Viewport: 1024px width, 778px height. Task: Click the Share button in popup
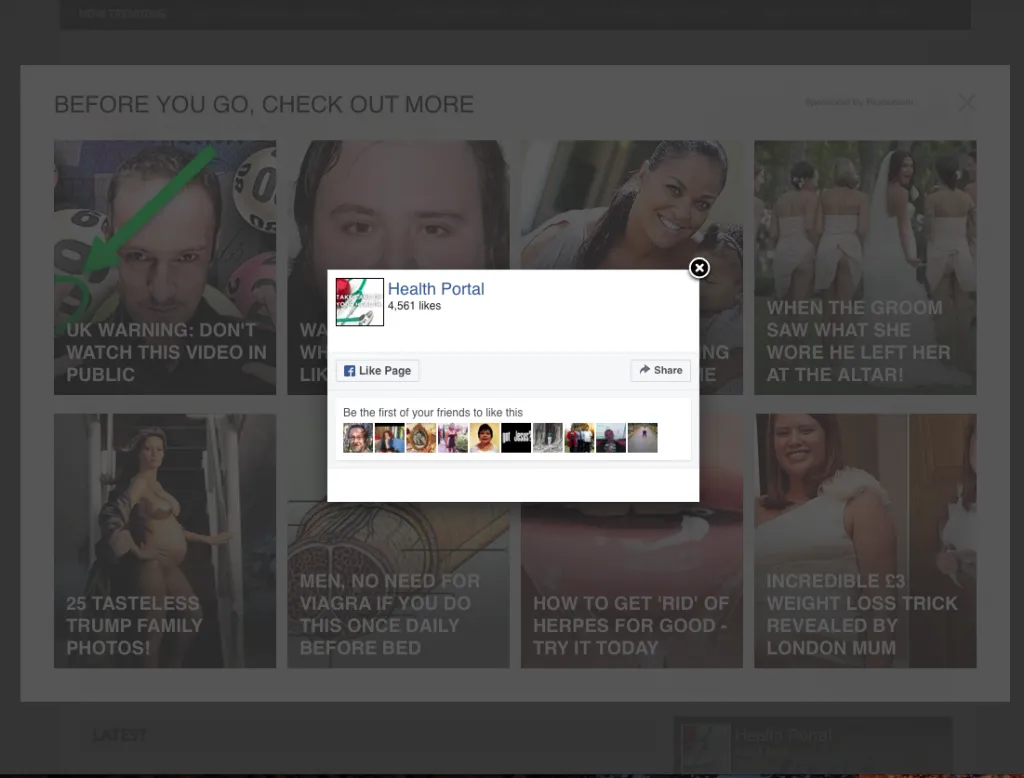coord(660,370)
